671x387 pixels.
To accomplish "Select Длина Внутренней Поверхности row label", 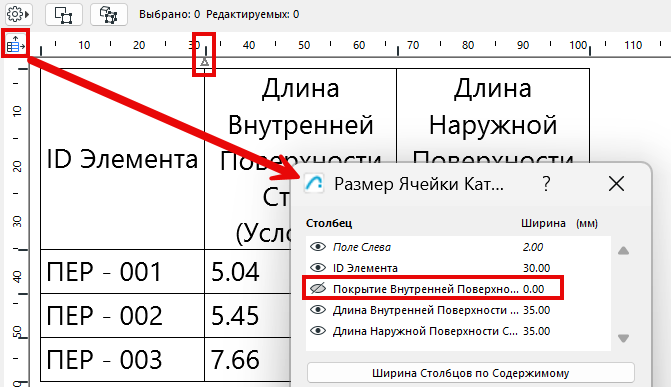I will 425,310.
